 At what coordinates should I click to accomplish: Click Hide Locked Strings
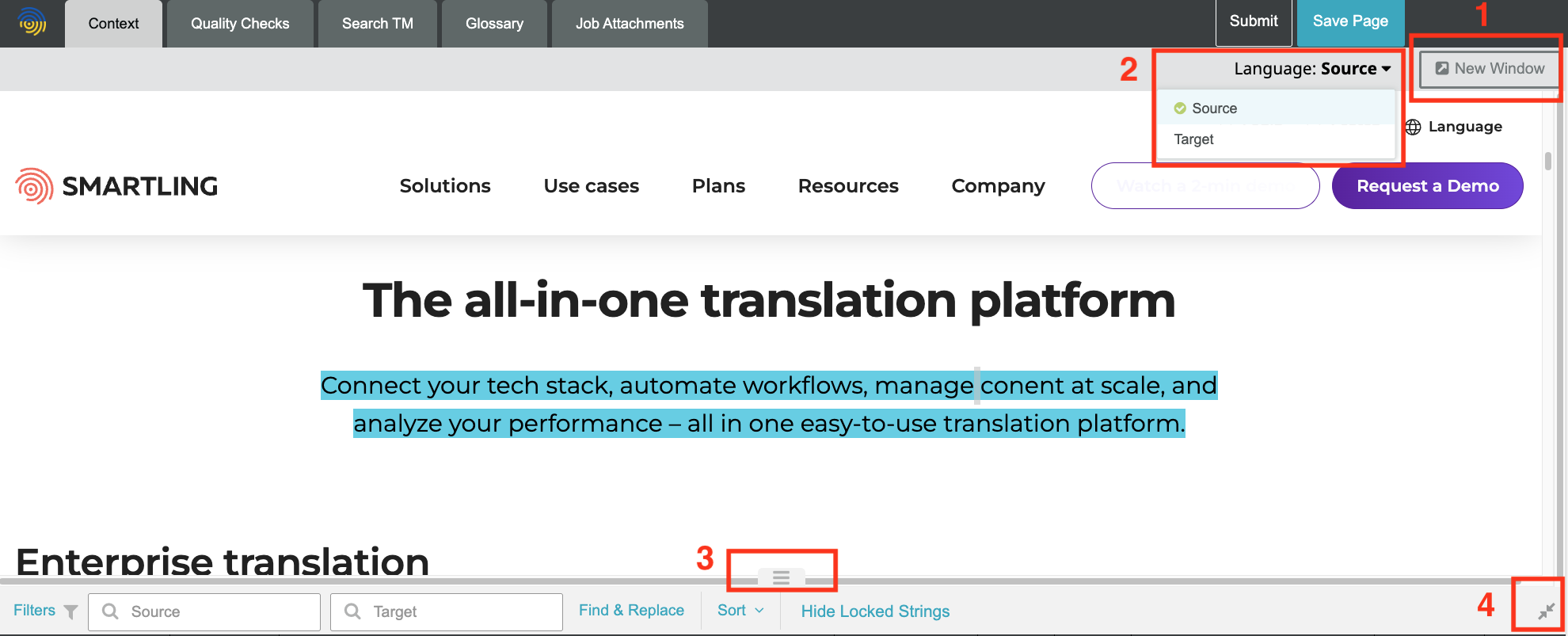pyautogui.click(x=875, y=611)
